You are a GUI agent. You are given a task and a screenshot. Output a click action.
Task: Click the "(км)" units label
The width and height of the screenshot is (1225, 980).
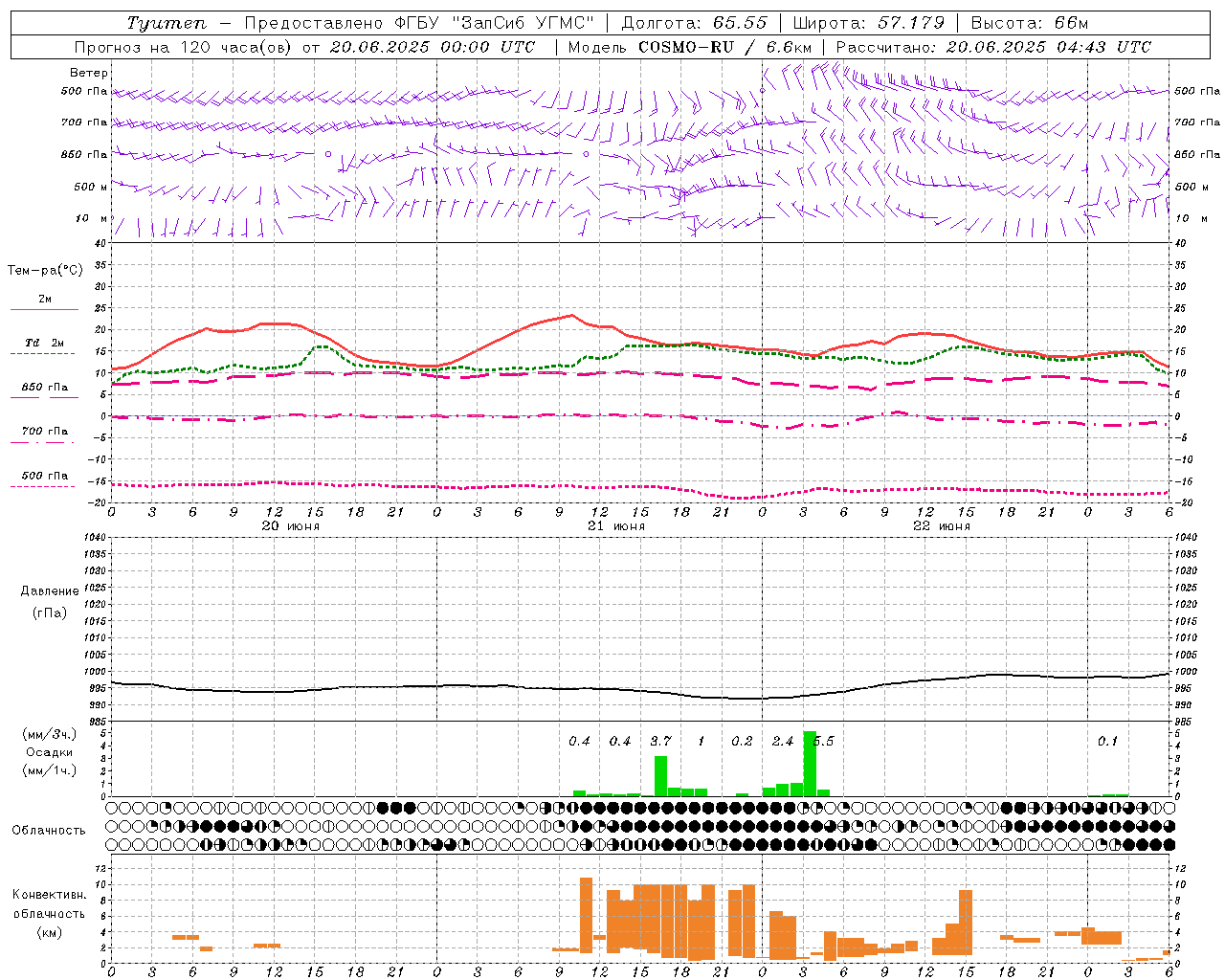click(50, 932)
